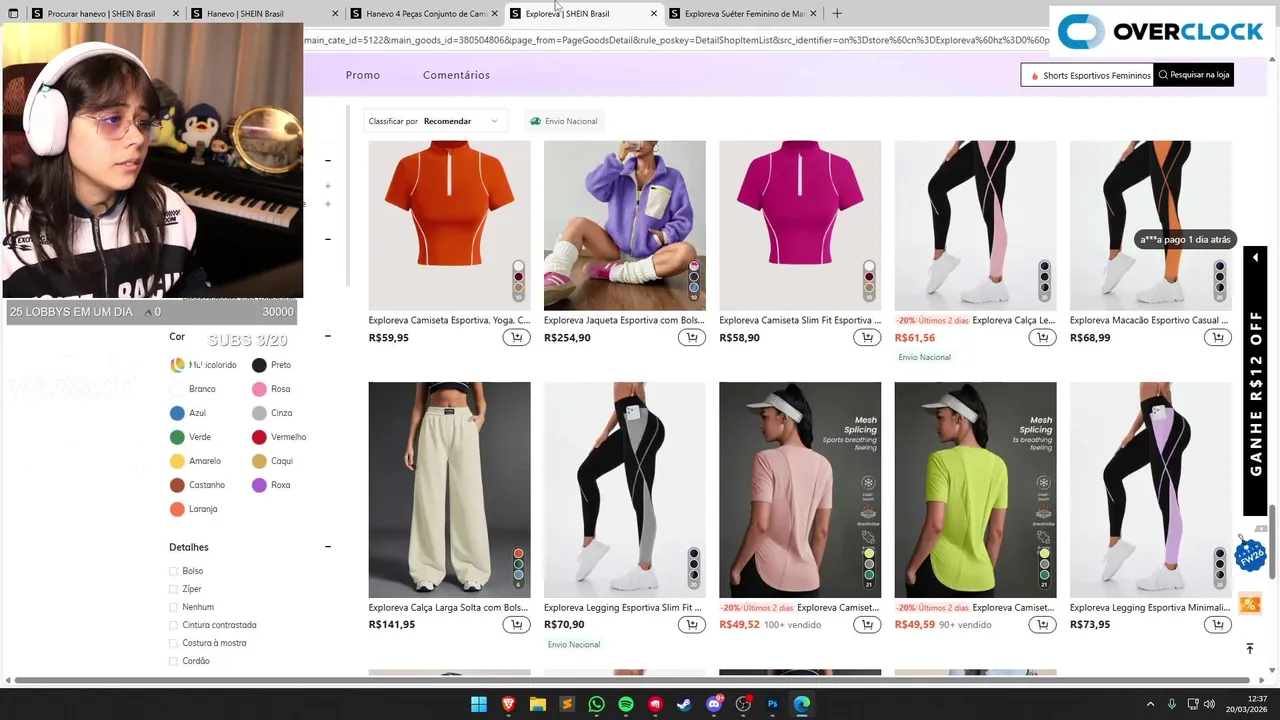Viewport: 1280px width, 720px height.
Task: Open the Promo store tab
Action: [363, 75]
